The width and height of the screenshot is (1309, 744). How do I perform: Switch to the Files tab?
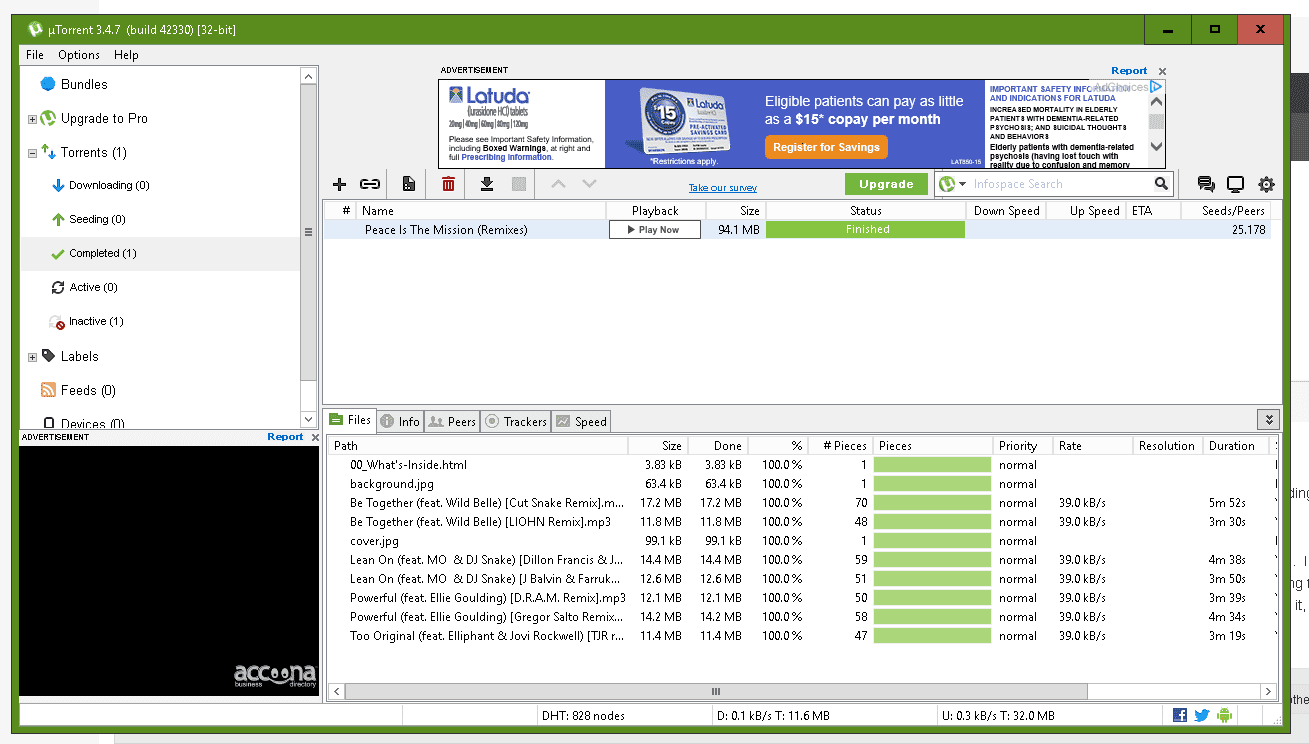[x=350, y=421]
